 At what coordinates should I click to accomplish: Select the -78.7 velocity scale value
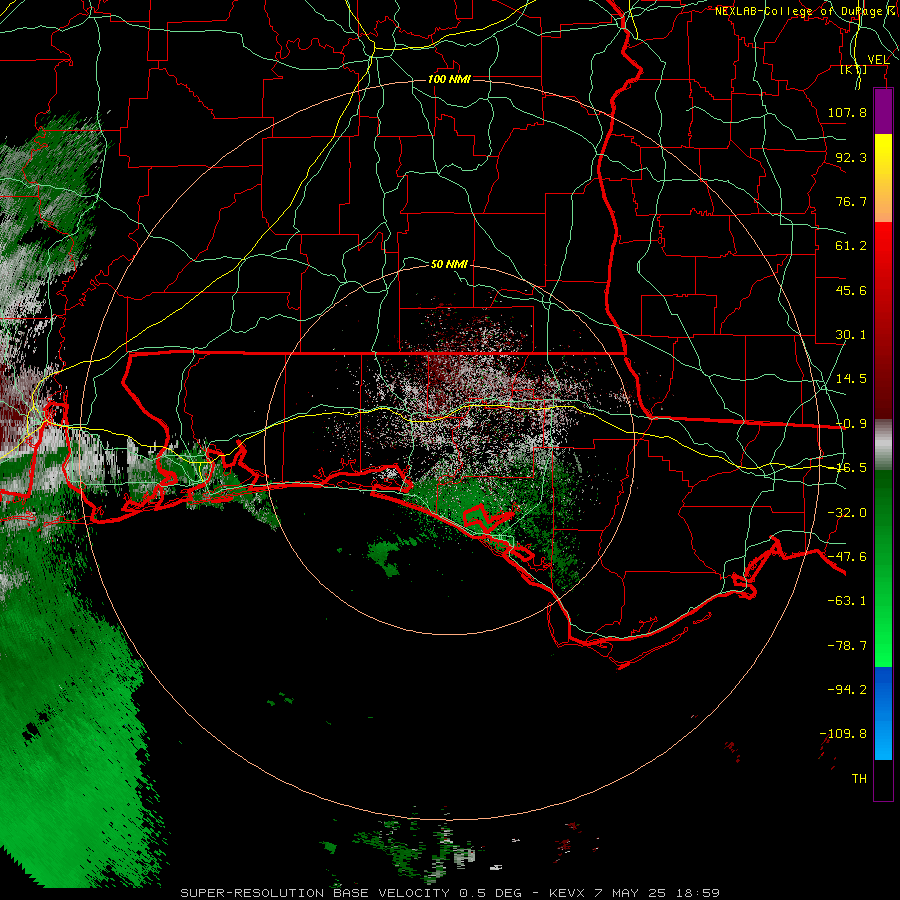847,646
